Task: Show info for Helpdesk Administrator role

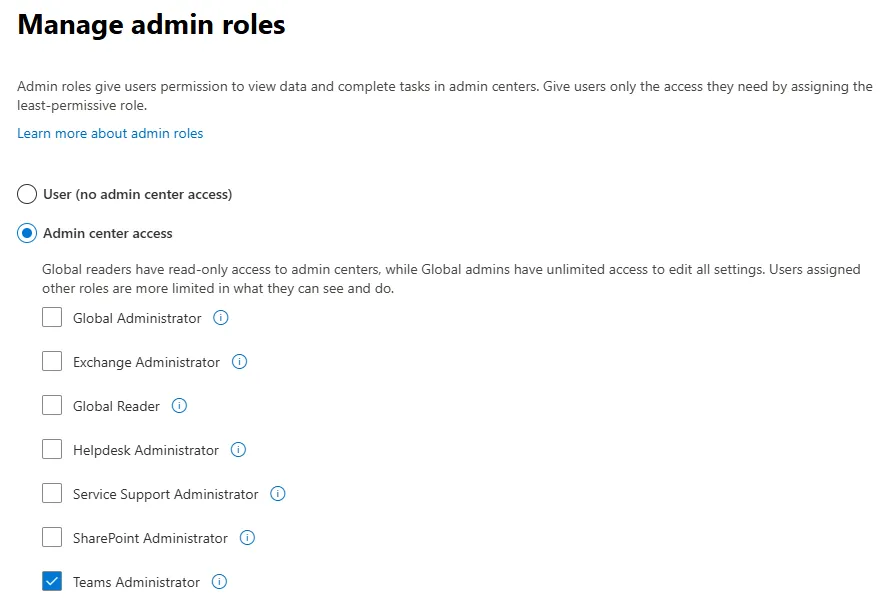Action: [238, 450]
